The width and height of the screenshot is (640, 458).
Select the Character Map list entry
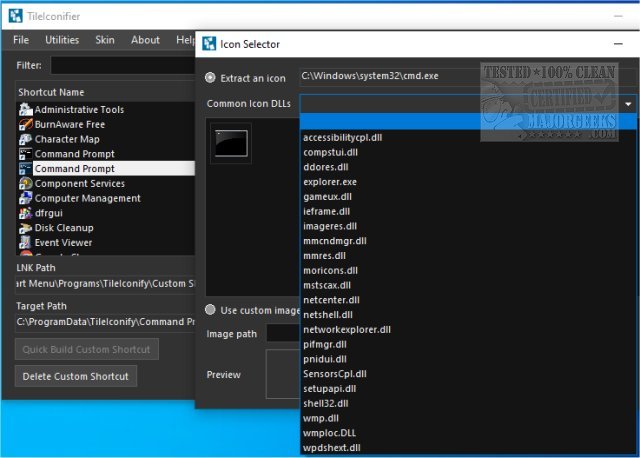[106, 139]
